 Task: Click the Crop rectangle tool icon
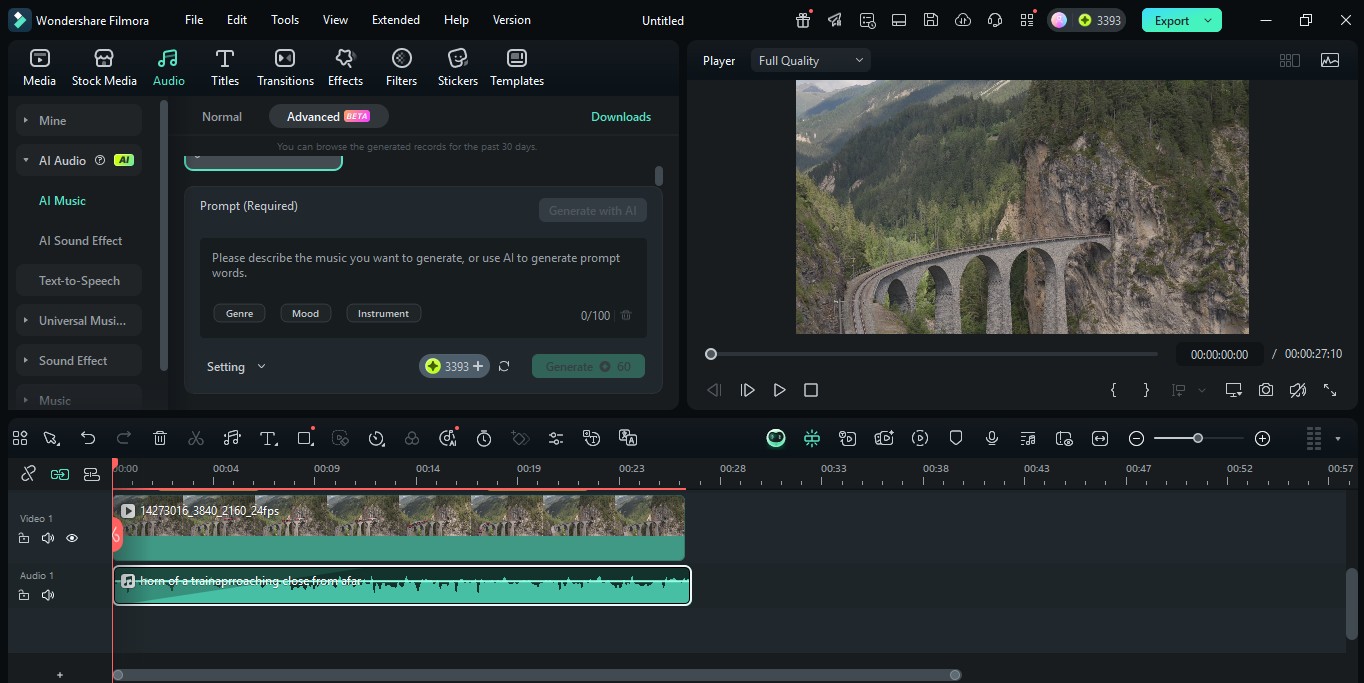[x=305, y=438]
